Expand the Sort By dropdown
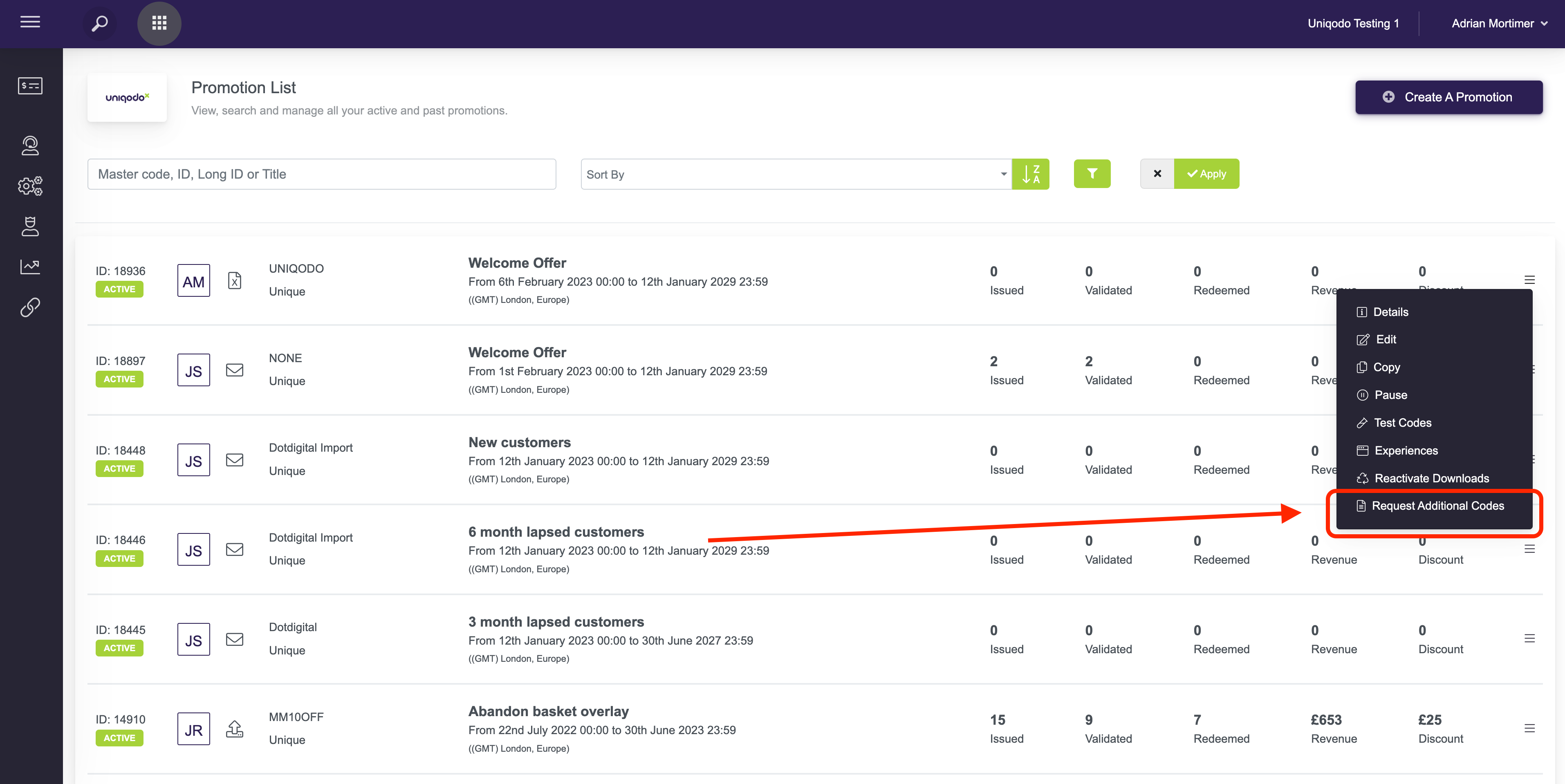This screenshot has width=1565, height=784. [x=795, y=175]
